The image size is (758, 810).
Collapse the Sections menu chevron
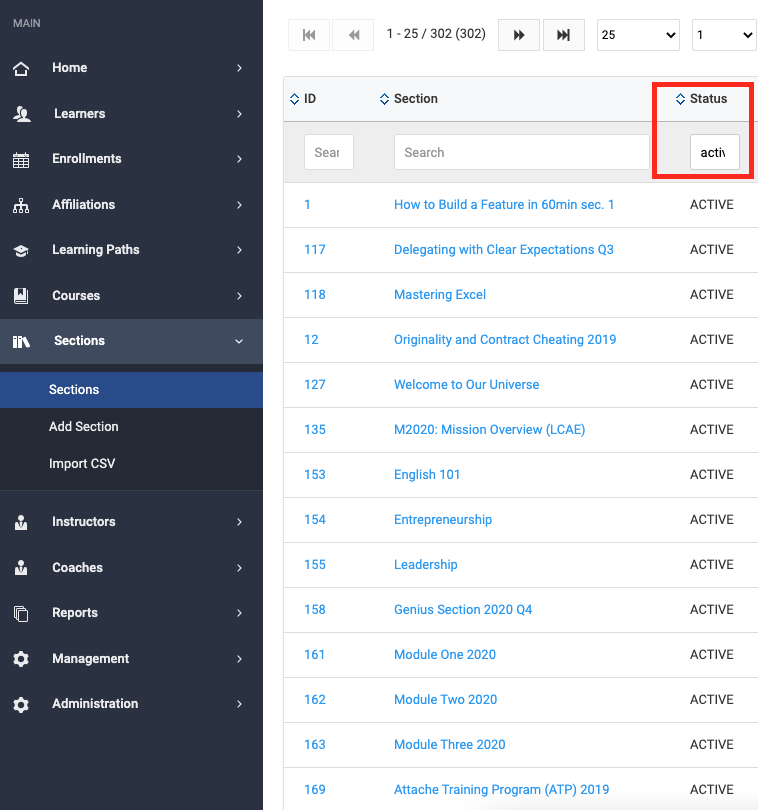click(239, 341)
